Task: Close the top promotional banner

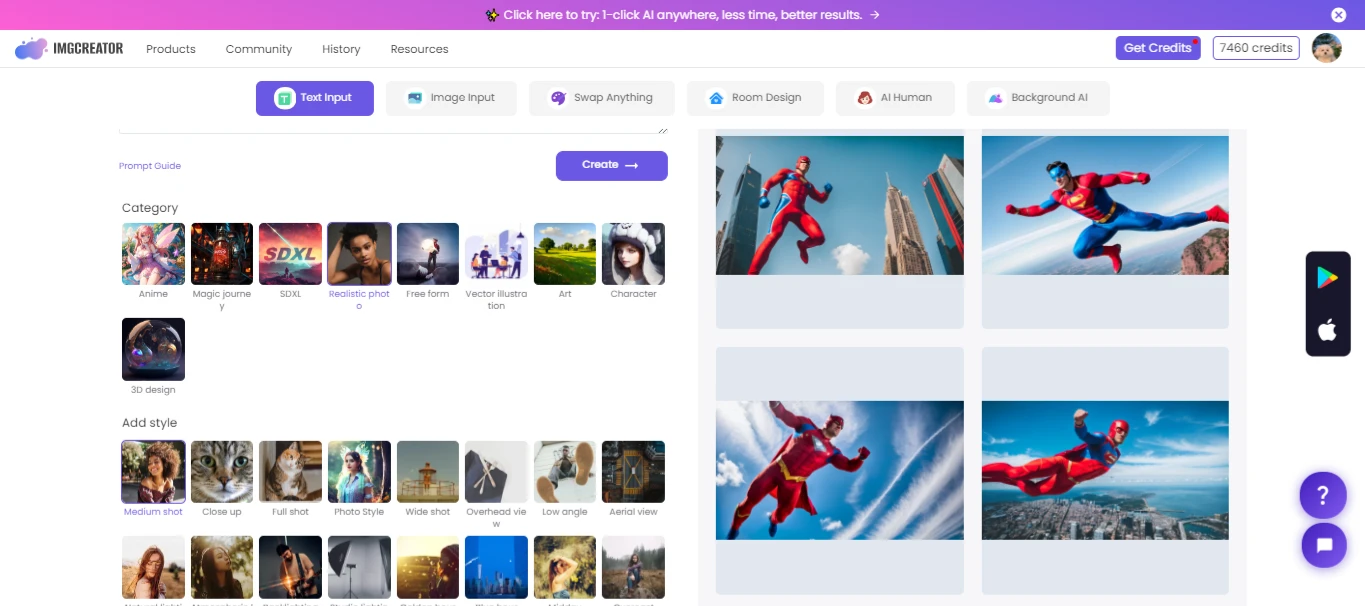Action: point(1338,15)
